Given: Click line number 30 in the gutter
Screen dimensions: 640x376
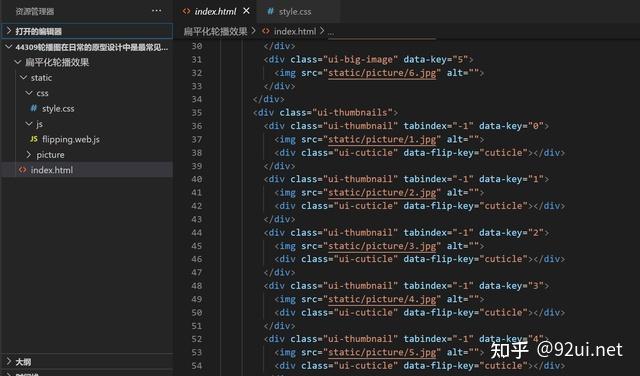Looking at the screenshot, I should coord(197,46).
